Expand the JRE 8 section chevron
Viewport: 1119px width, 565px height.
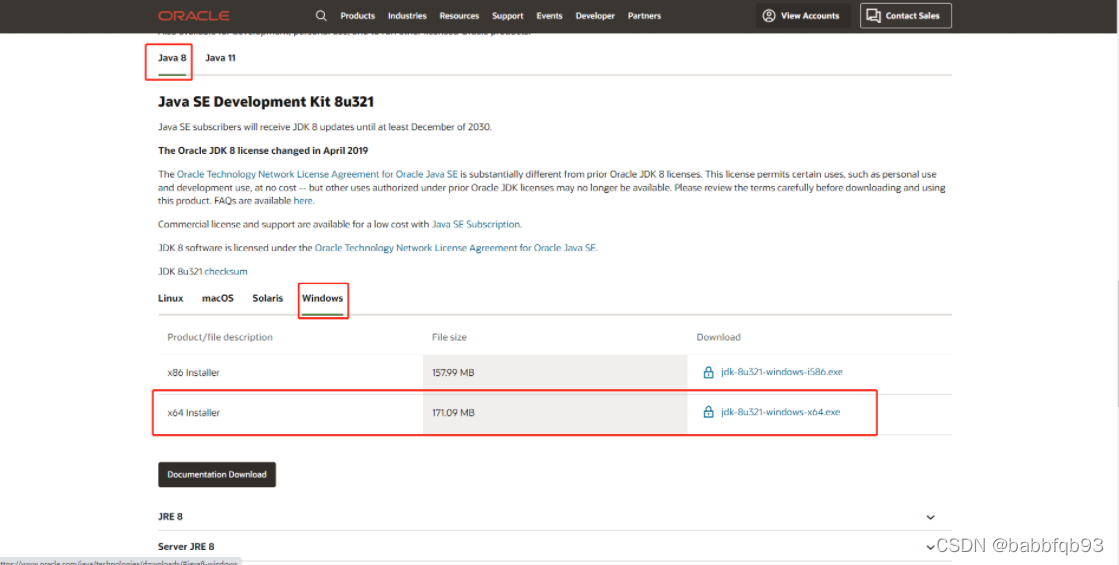coord(930,517)
